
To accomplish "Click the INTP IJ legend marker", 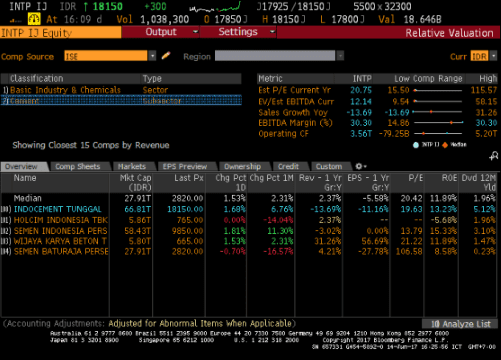I will [x=416, y=145].
